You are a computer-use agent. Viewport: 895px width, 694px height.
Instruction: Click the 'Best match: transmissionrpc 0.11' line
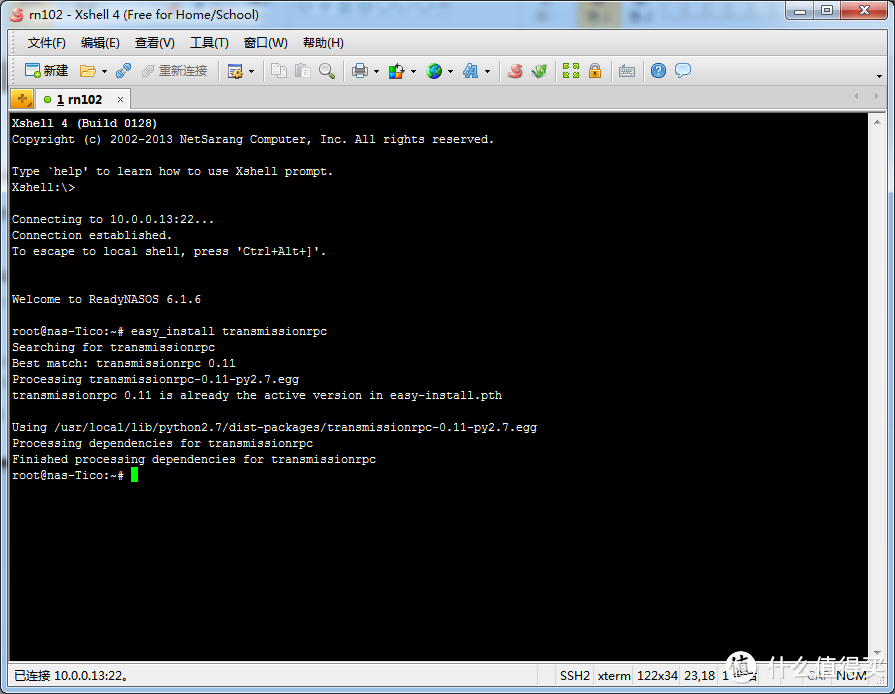point(123,363)
